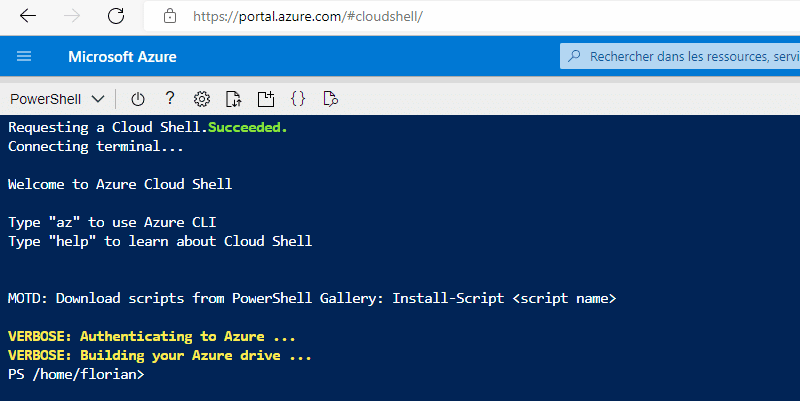The image size is (800, 401).
Task: Expand the PowerShell shell type dropdown
Action: click(x=57, y=99)
